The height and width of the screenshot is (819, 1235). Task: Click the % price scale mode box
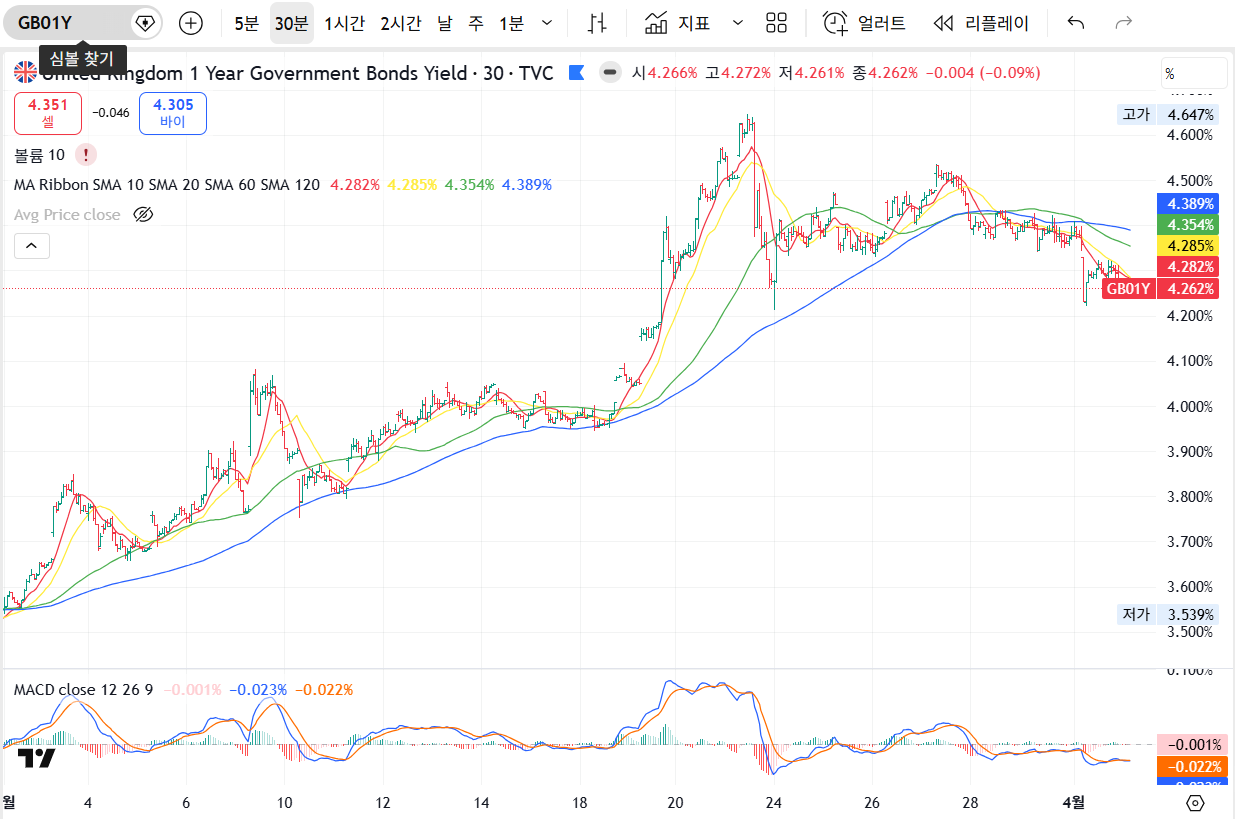[x=1194, y=74]
